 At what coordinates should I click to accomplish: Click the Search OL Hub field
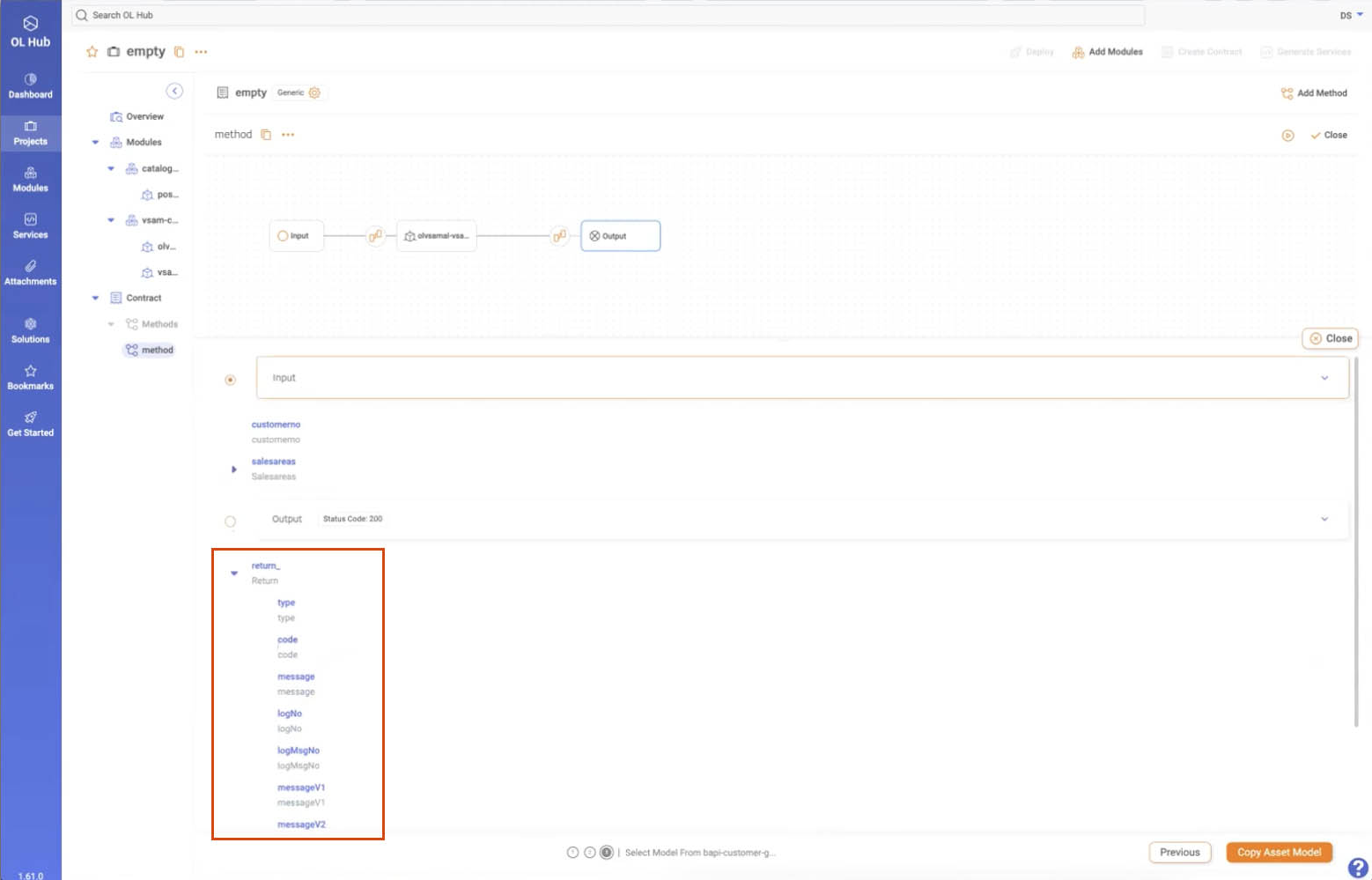click(608, 15)
